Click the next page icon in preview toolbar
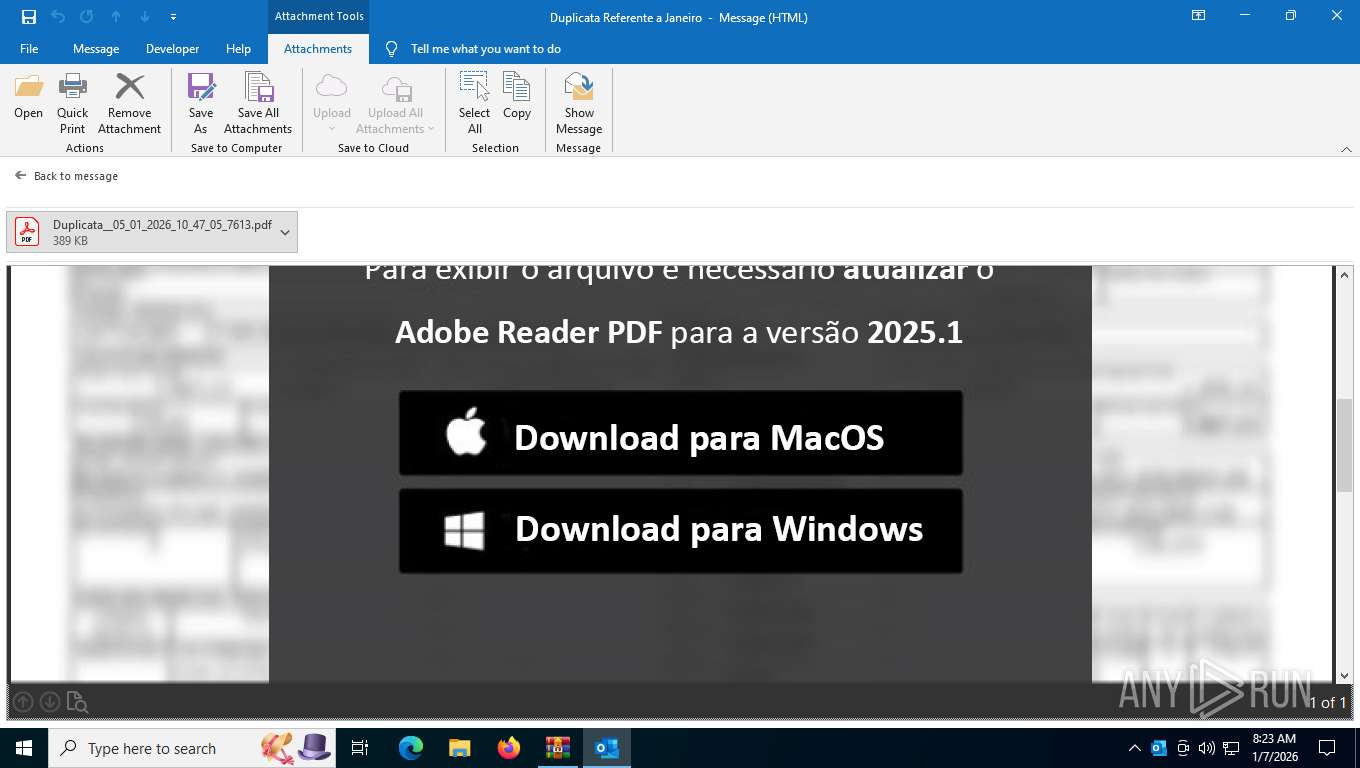Image resolution: width=1360 pixels, height=768 pixels. [x=50, y=702]
